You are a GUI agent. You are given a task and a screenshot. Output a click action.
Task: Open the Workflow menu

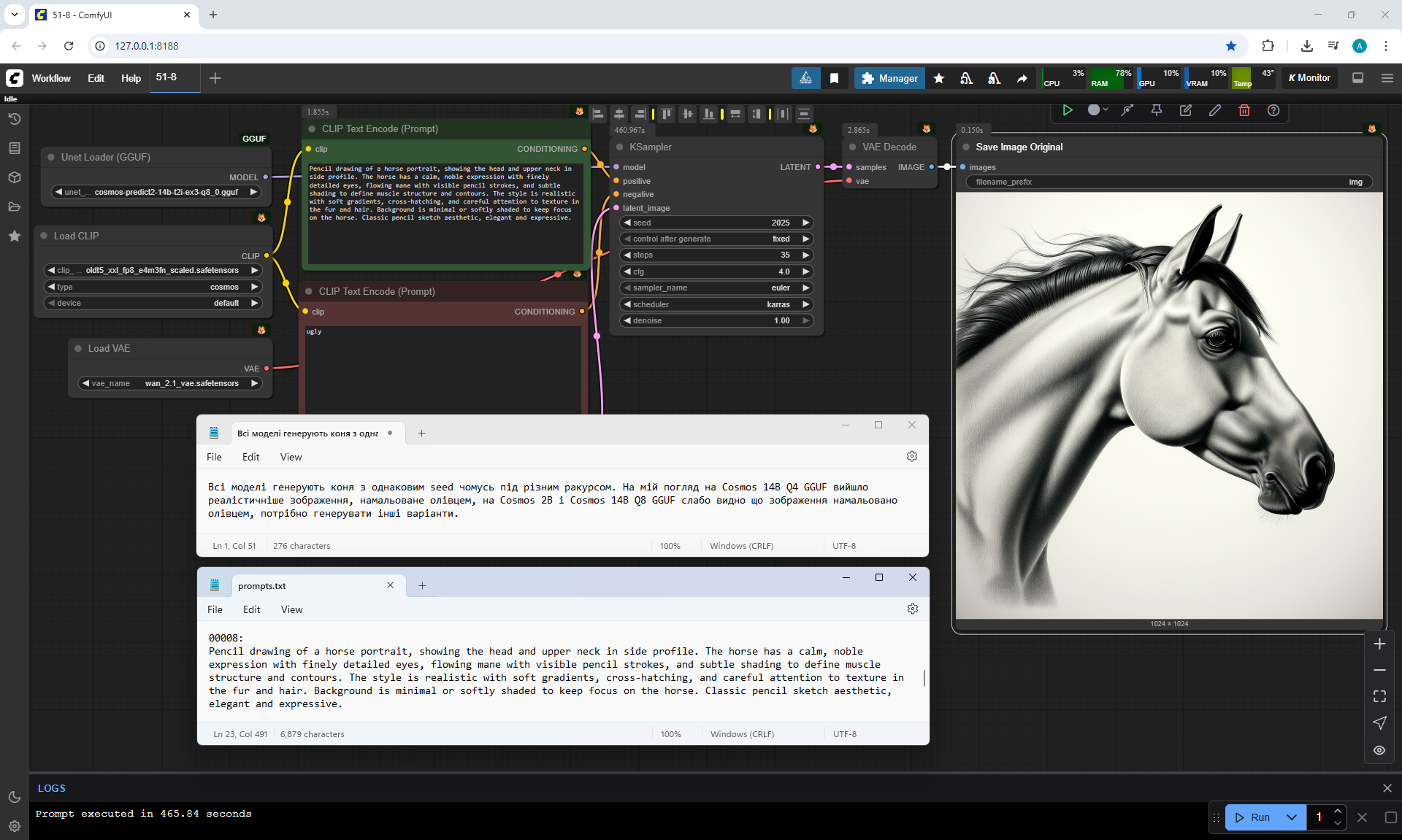51,78
